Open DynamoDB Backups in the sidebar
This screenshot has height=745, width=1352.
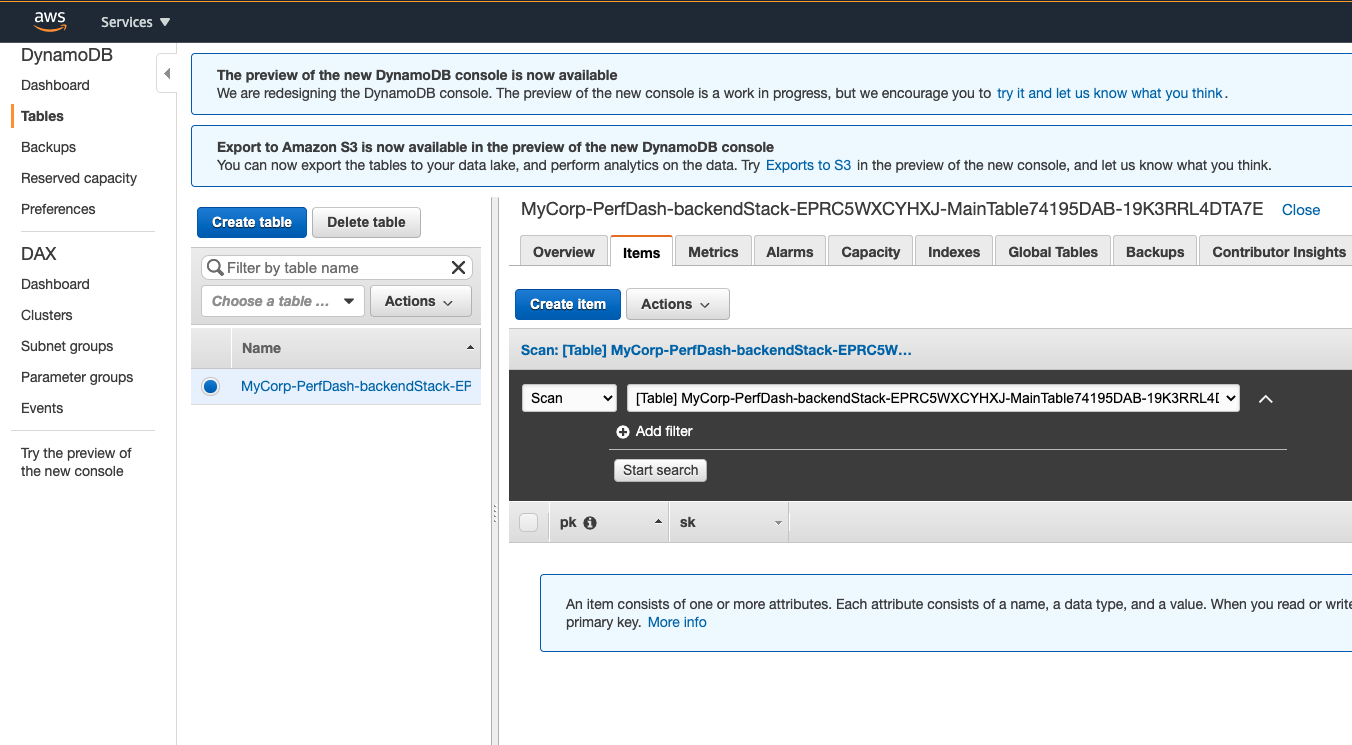(48, 147)
